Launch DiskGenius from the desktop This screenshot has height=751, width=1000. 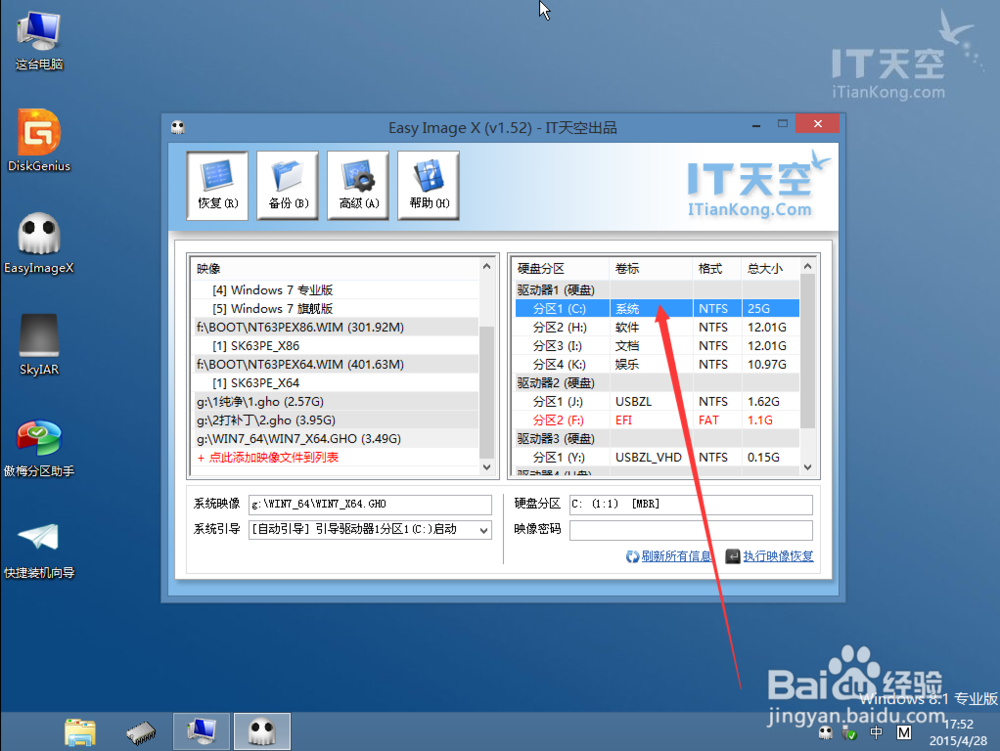[40, 140]
